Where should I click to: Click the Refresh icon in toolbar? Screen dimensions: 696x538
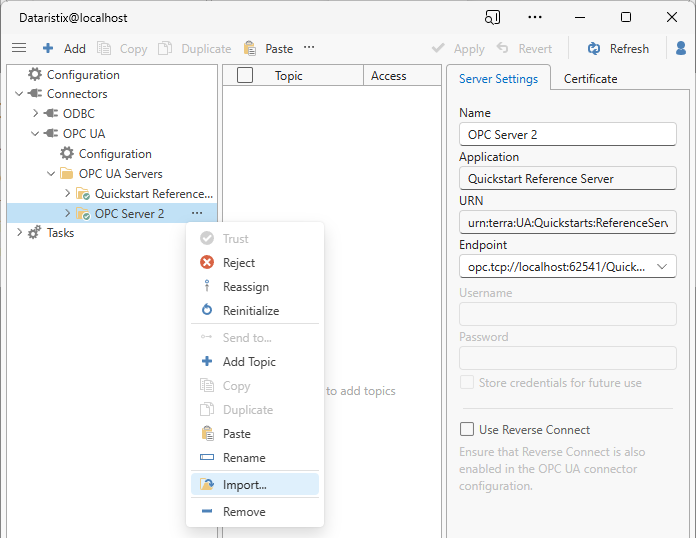click(x=594, y=48)
